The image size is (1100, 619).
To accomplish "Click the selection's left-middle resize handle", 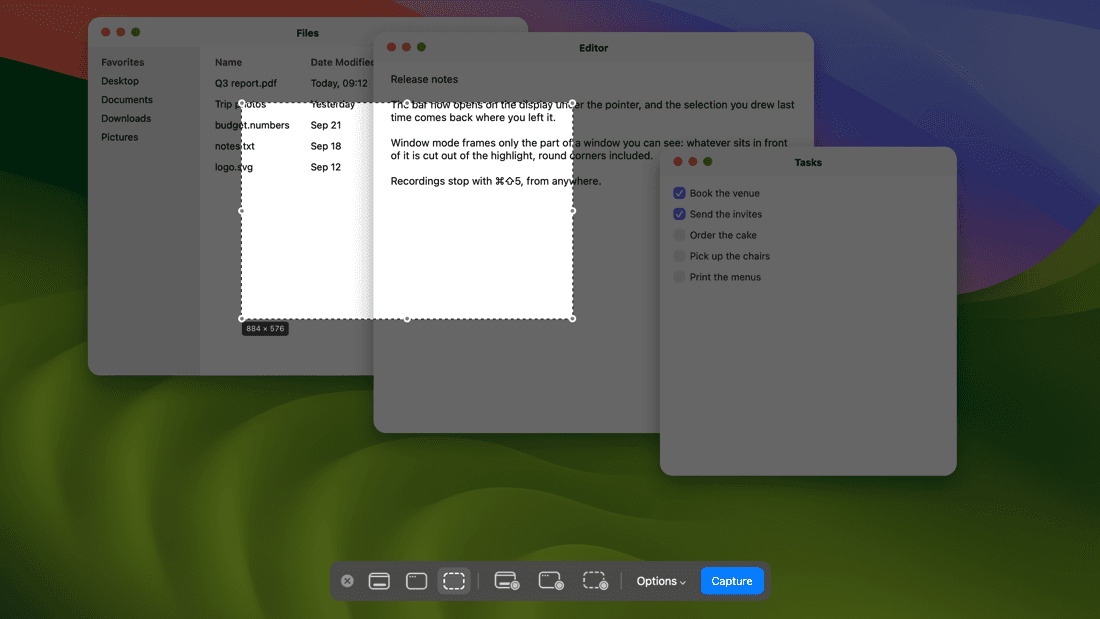I will pyautogui.click(x=242, y=211).
